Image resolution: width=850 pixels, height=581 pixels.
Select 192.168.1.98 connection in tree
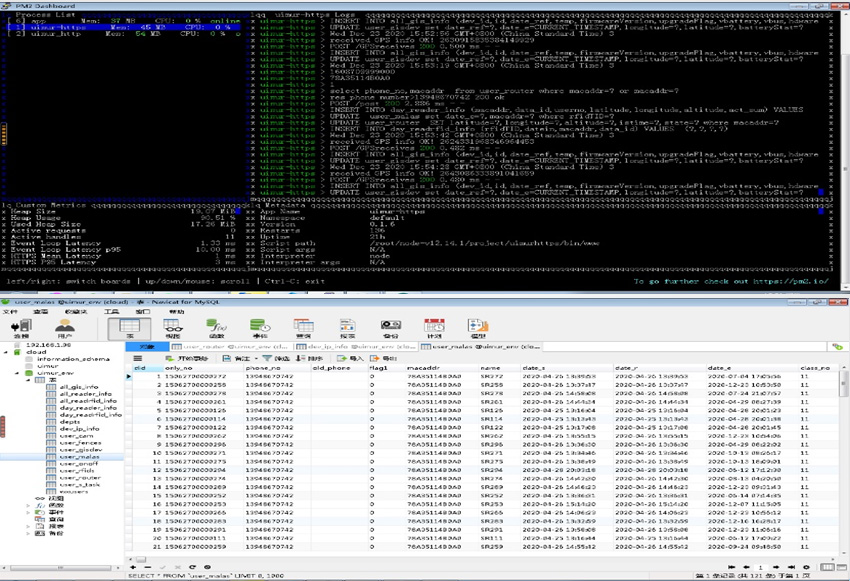pos(48,345)
